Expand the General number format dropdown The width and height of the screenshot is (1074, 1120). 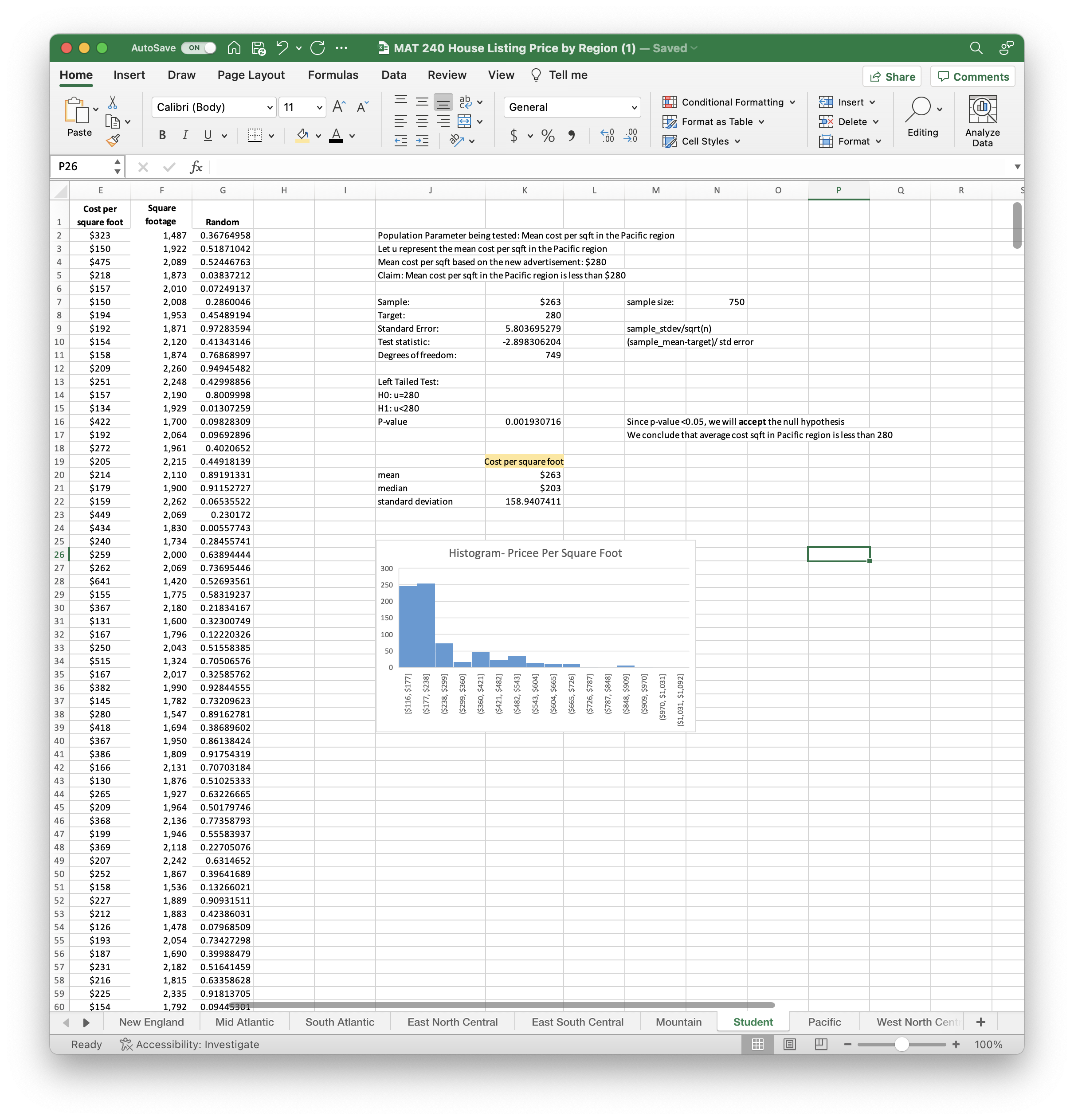pyautogui.click(x=633, y=107)
